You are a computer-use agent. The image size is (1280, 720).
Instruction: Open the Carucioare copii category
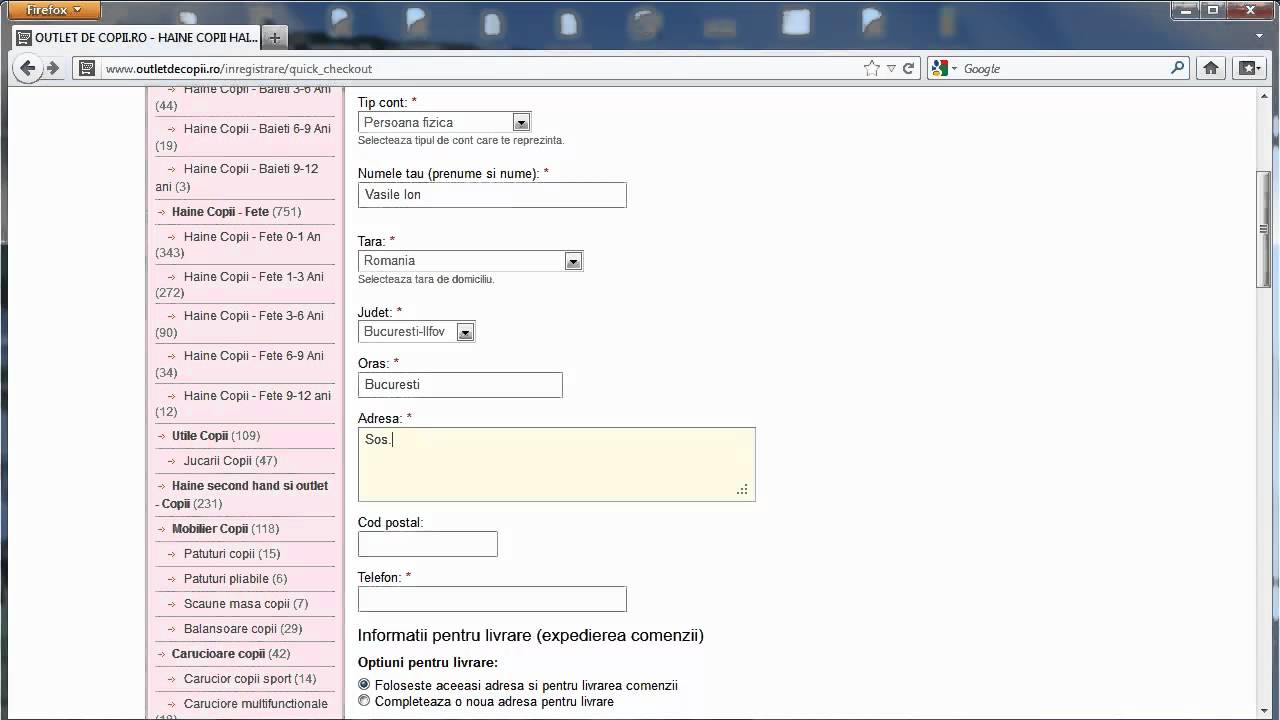[218, 654]
